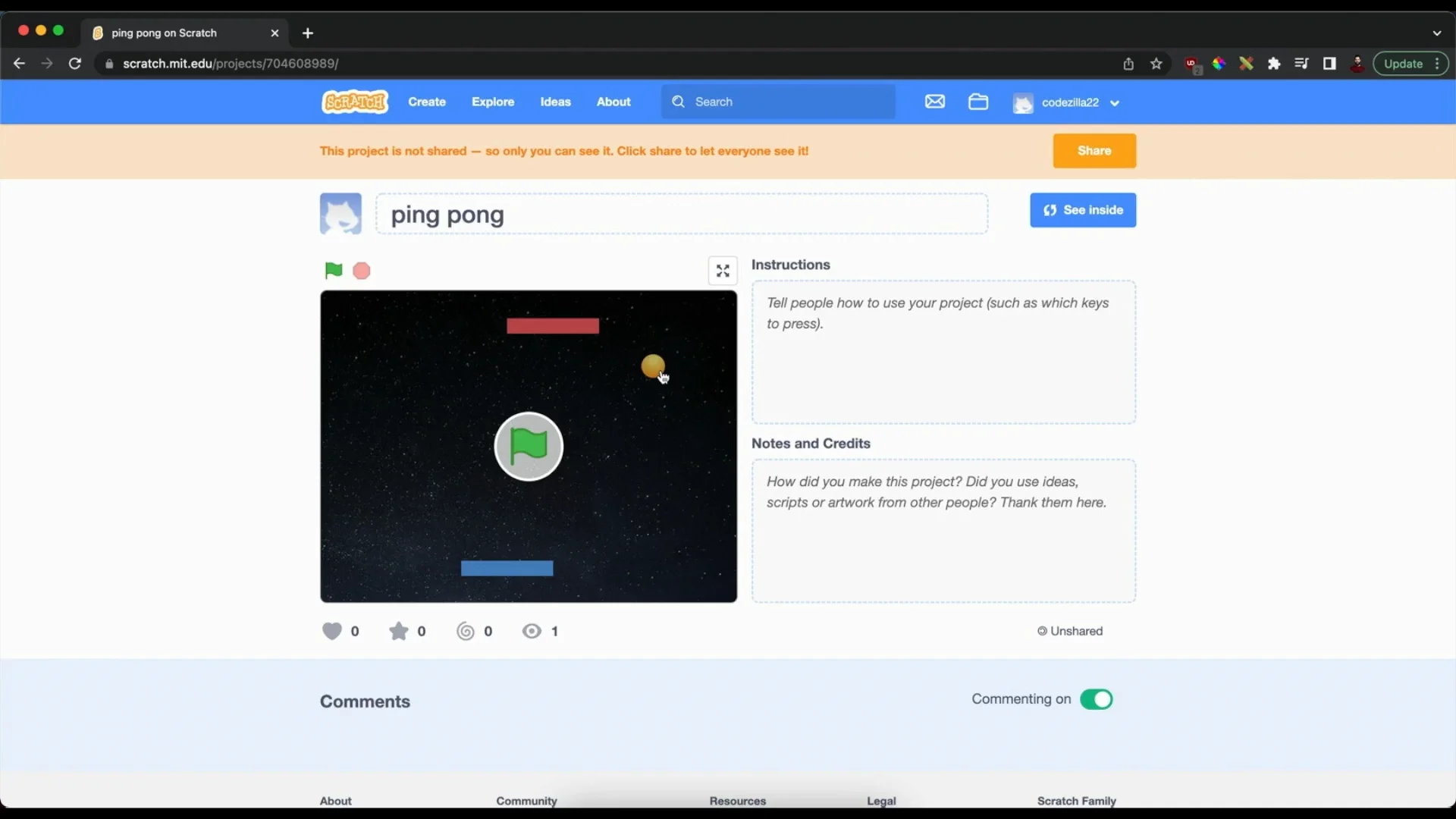Click the small green flag above stage
Image resolution: width=1456 pixels, height=819 pixels.
point(333,271)
